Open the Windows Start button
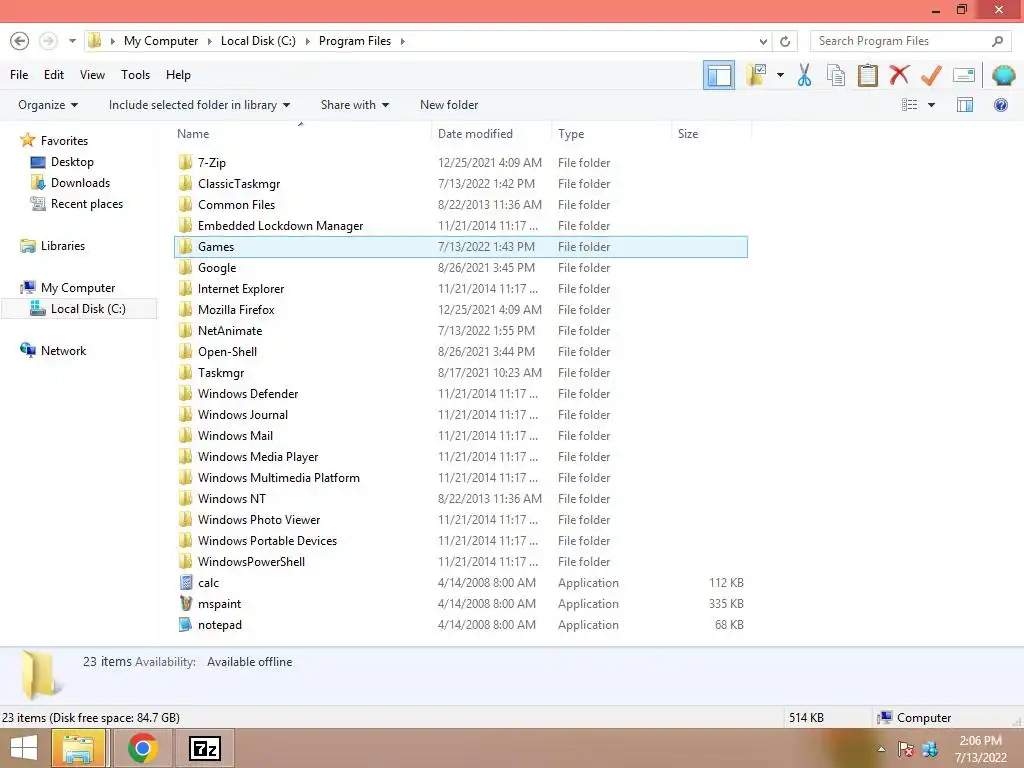 coord(24,748)
